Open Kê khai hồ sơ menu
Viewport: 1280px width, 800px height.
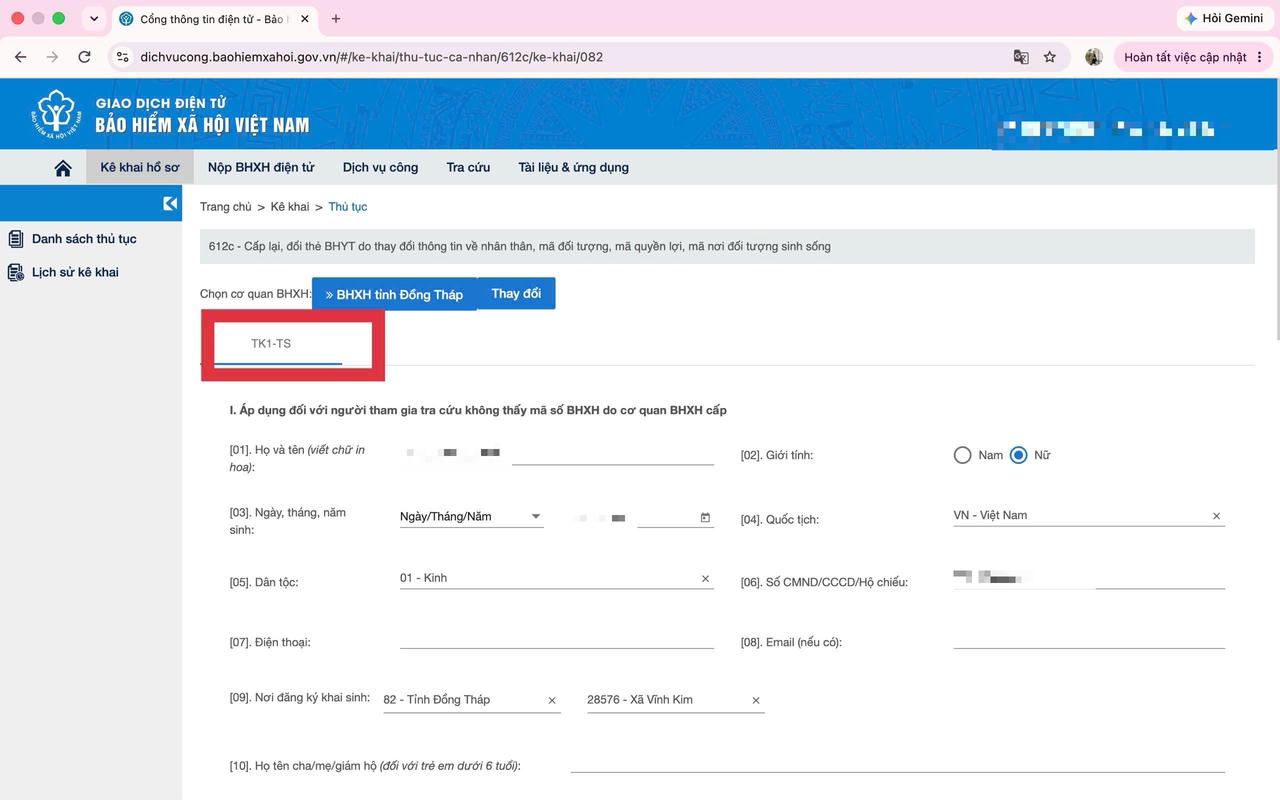(x=140, y=167)
